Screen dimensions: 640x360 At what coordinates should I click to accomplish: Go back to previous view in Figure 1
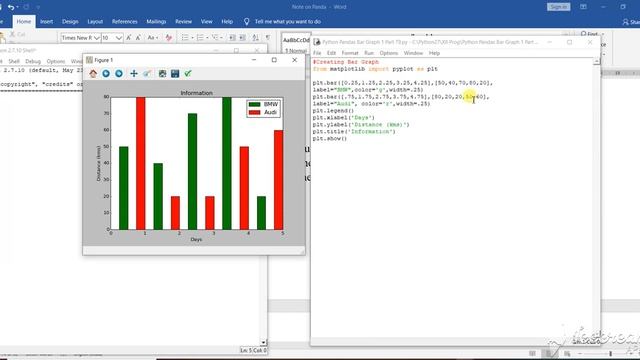[106, 73]
